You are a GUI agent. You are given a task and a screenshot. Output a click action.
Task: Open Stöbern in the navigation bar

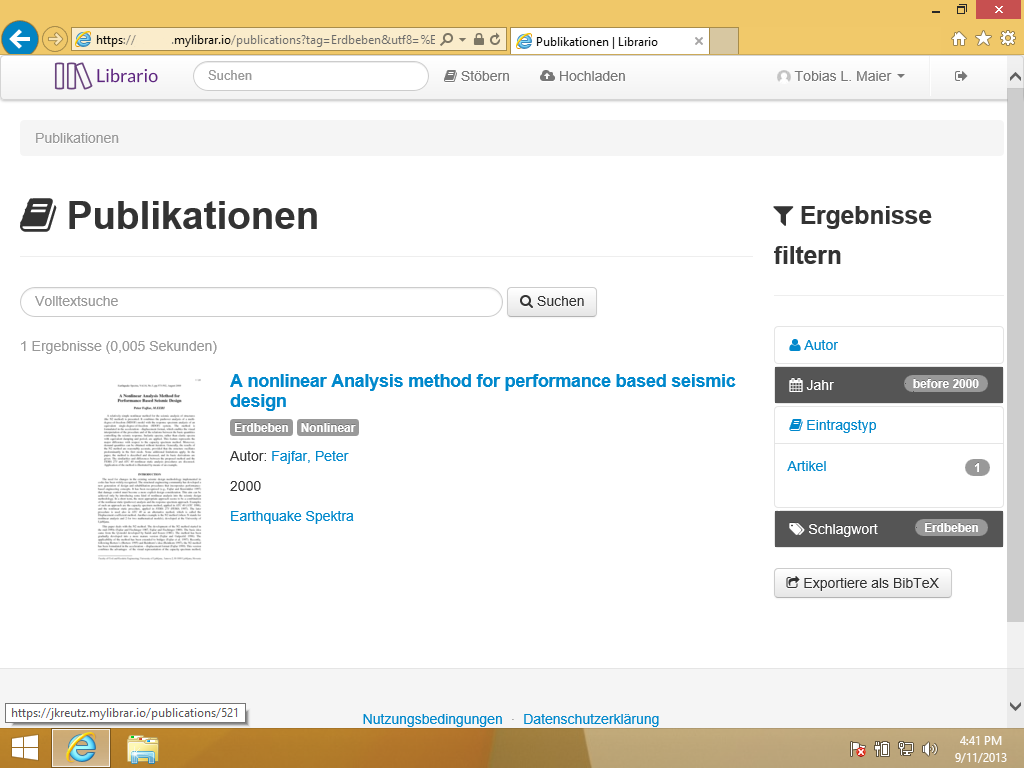pyautogui.click(x=477, y=76)
